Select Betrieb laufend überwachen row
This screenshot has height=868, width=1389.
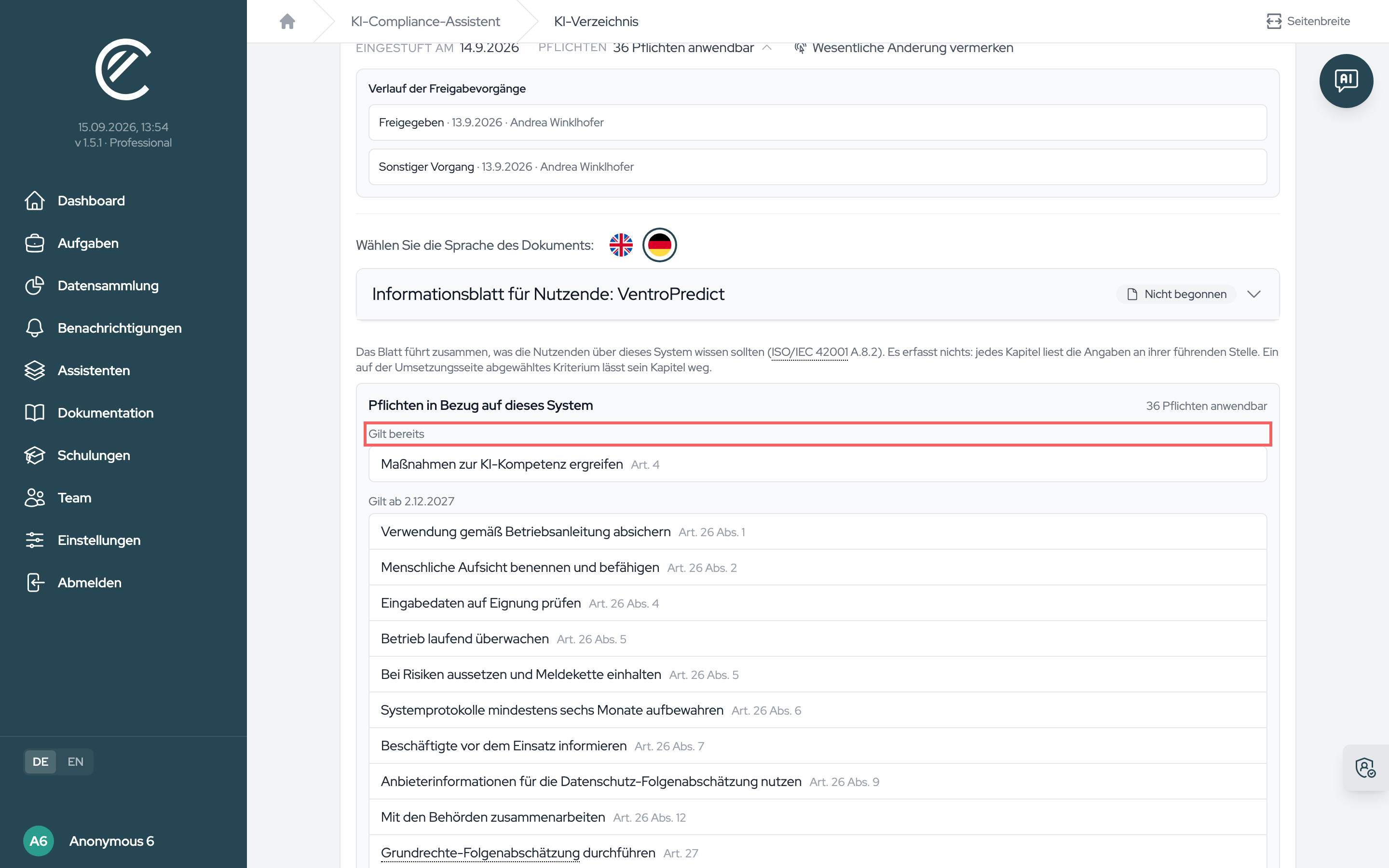(x=817, y=638)
